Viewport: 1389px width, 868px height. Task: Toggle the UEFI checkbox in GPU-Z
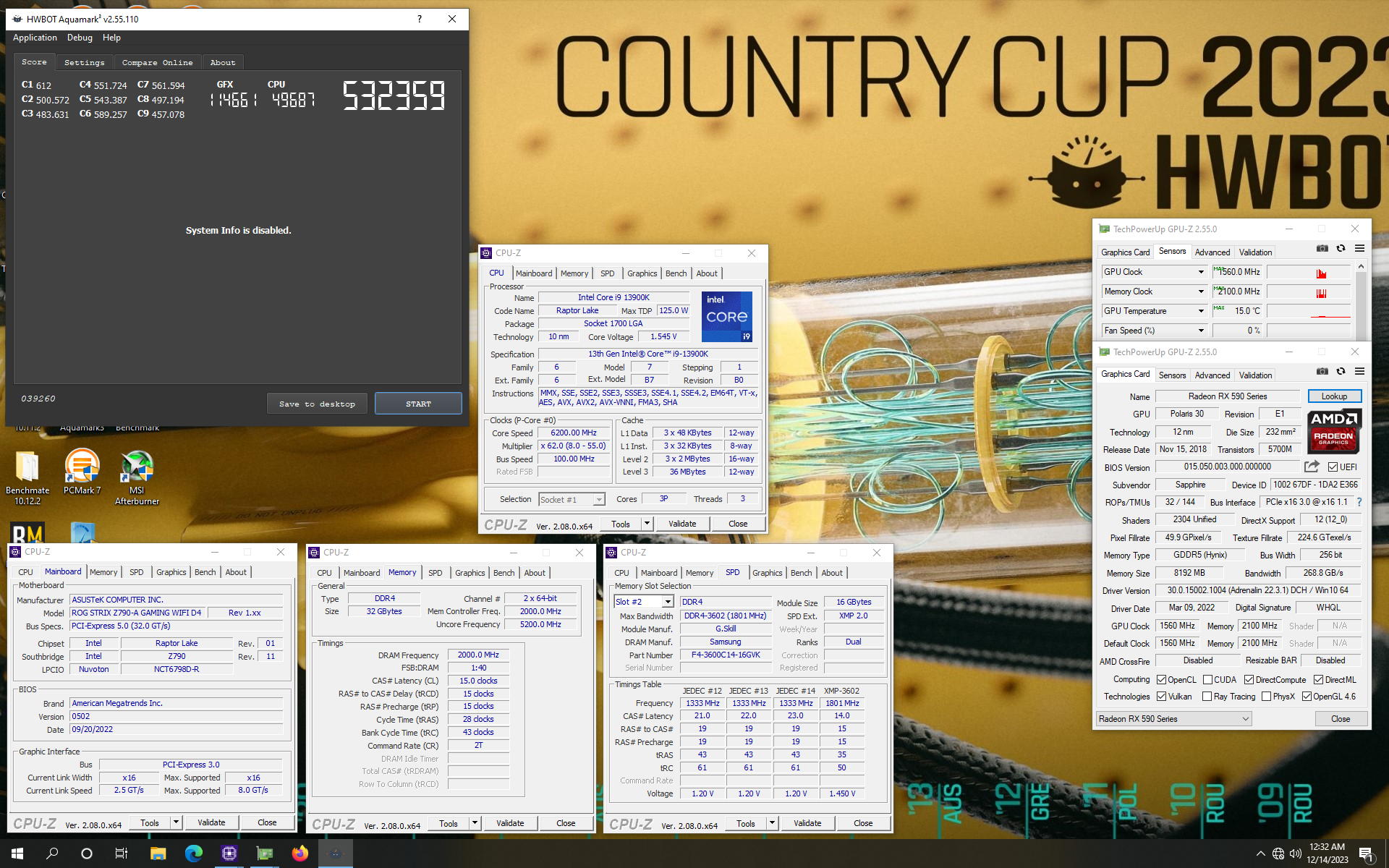[x=1333, y=467]
